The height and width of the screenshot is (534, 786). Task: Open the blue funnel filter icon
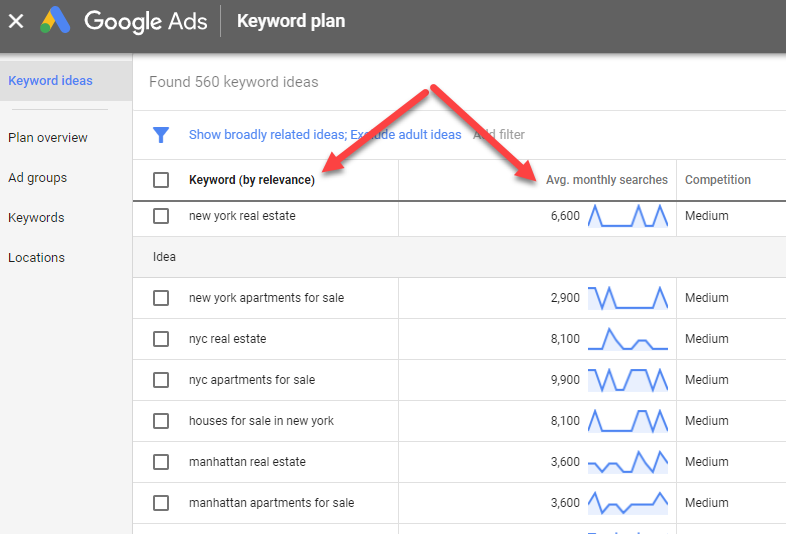160,135
